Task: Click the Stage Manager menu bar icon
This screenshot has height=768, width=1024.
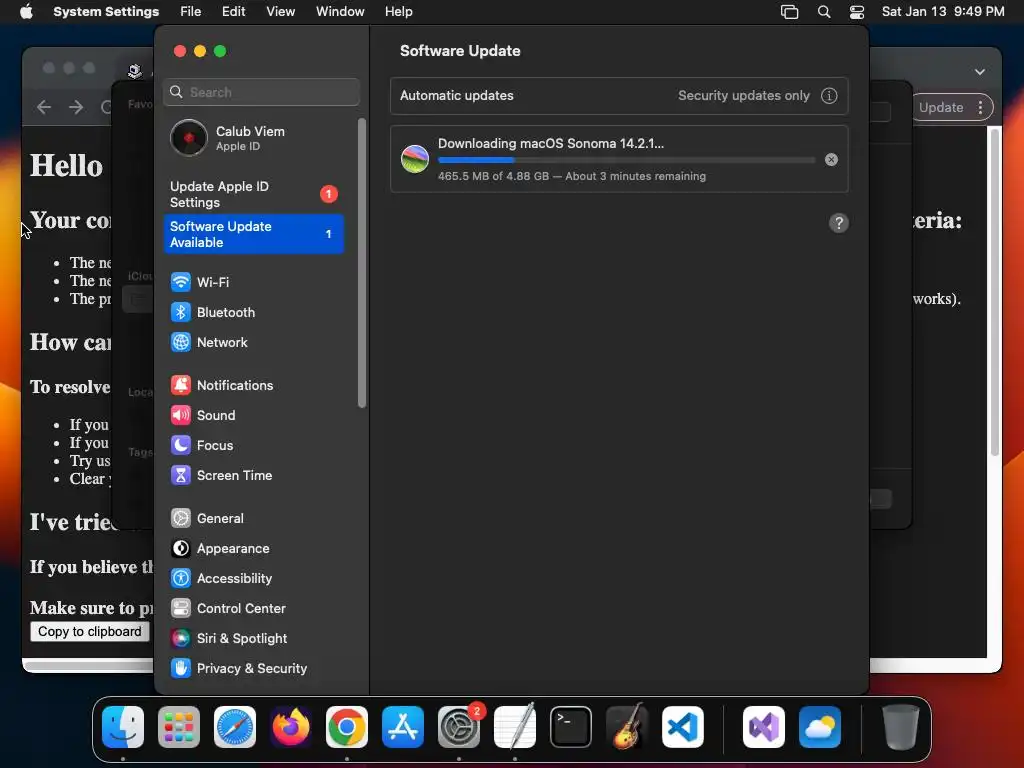Action: (790, 12)
